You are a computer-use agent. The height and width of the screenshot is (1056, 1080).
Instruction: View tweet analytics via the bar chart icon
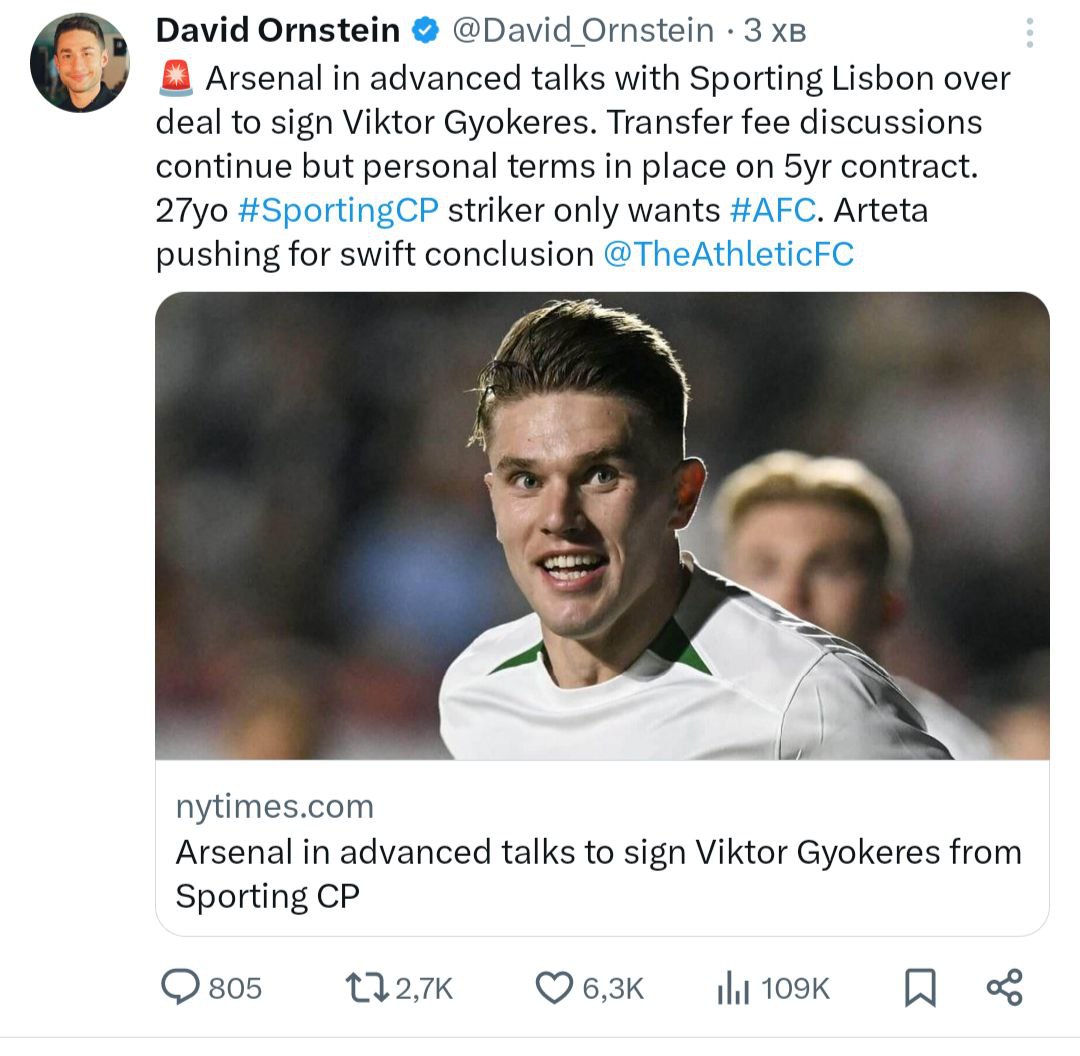(733, 988)
